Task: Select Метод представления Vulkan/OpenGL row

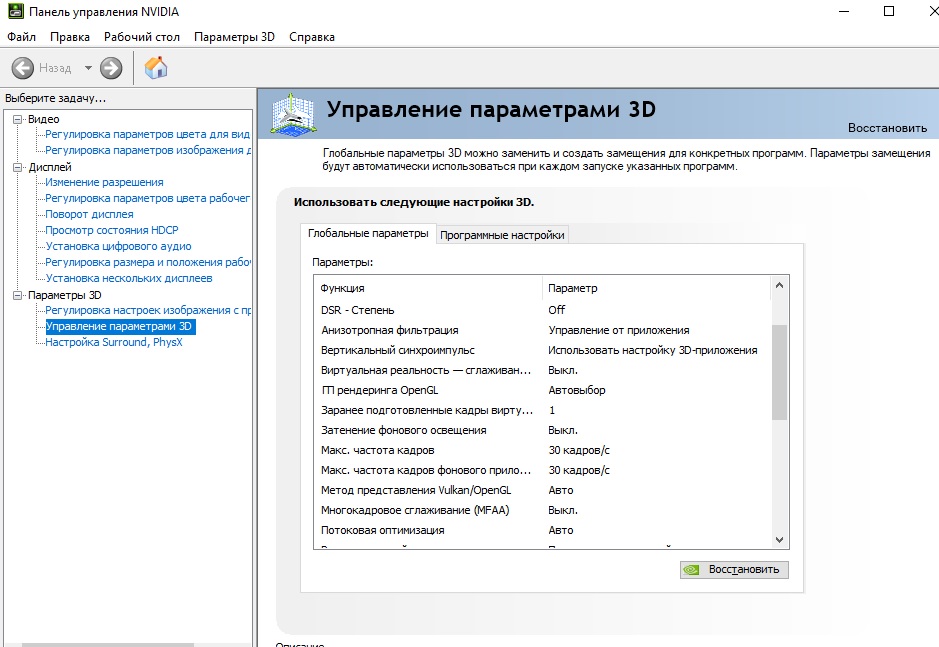Action: tap(541, 490)
